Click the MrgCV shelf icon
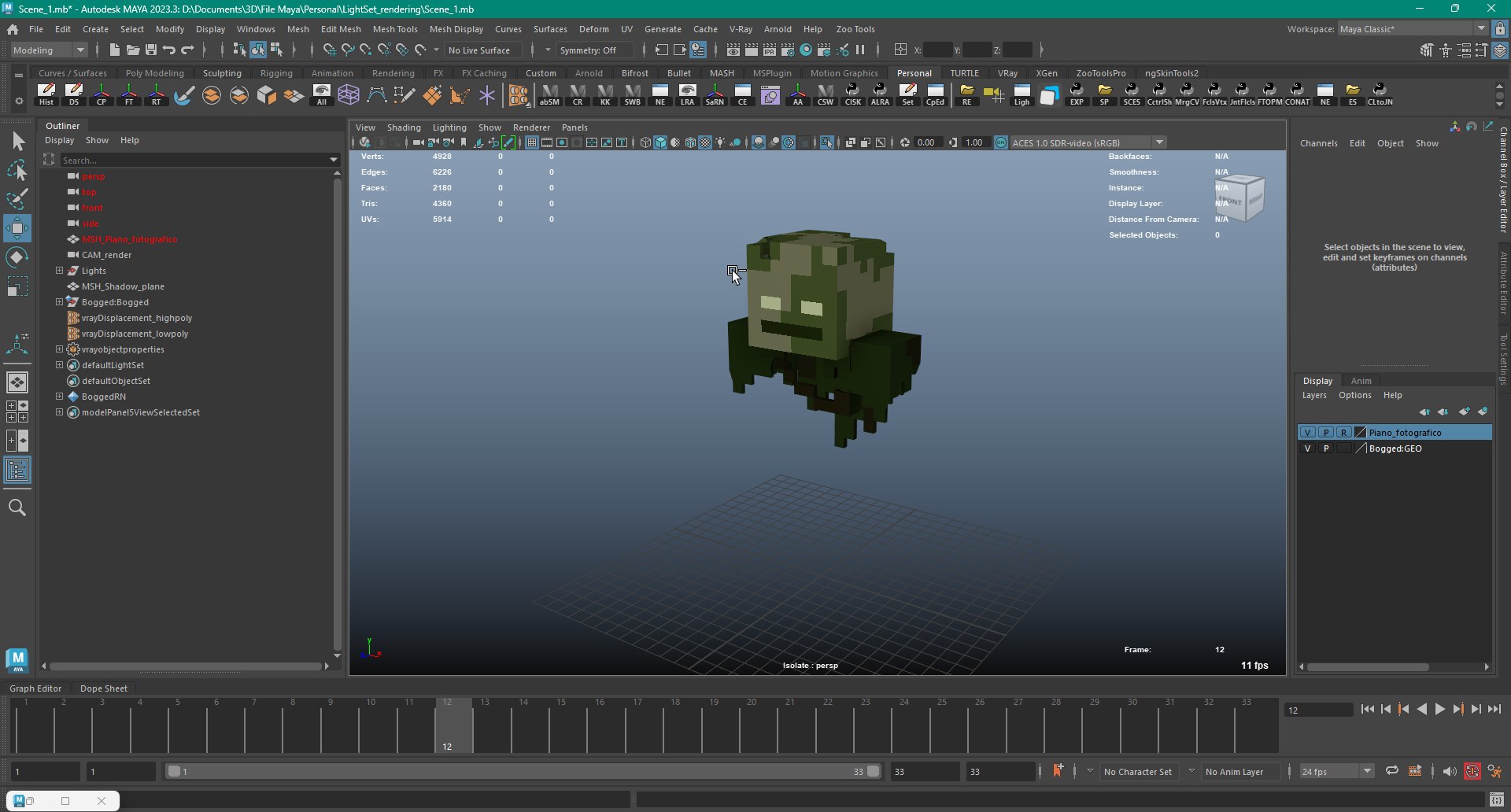 (1187, 94)
